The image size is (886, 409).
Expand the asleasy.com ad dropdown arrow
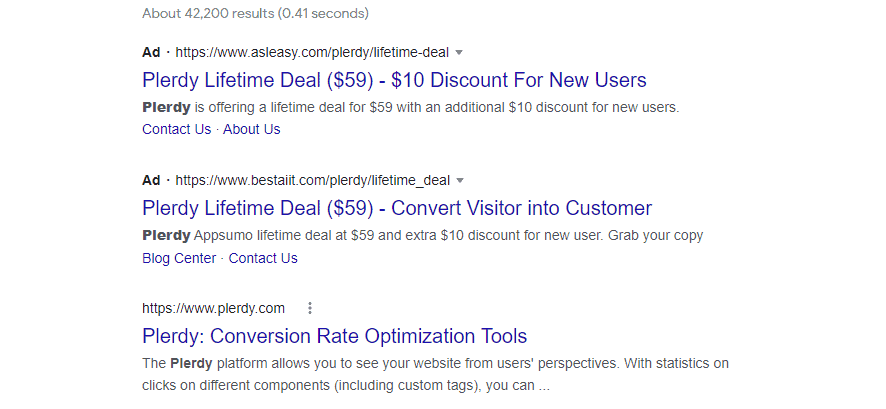pos(459,53)
